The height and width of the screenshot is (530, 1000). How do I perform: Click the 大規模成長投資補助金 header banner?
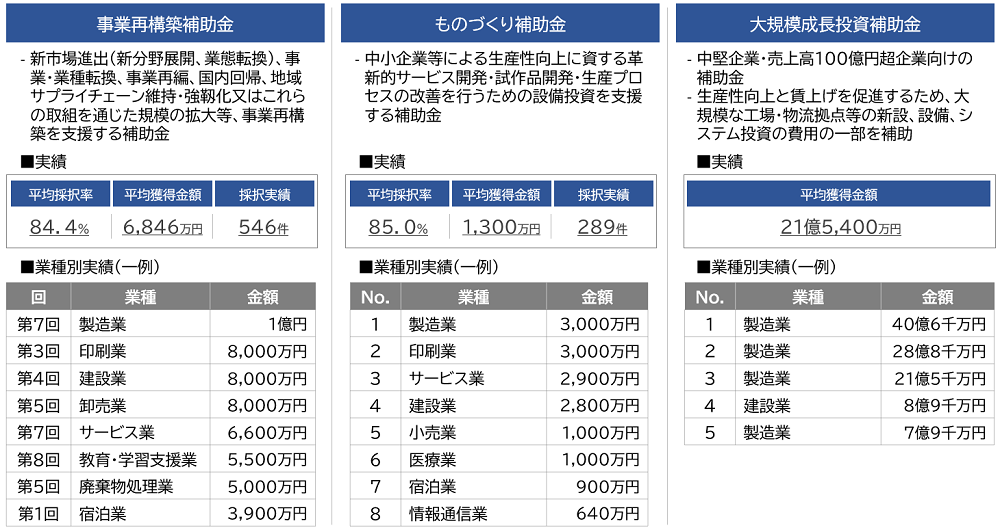click(835, 24)
